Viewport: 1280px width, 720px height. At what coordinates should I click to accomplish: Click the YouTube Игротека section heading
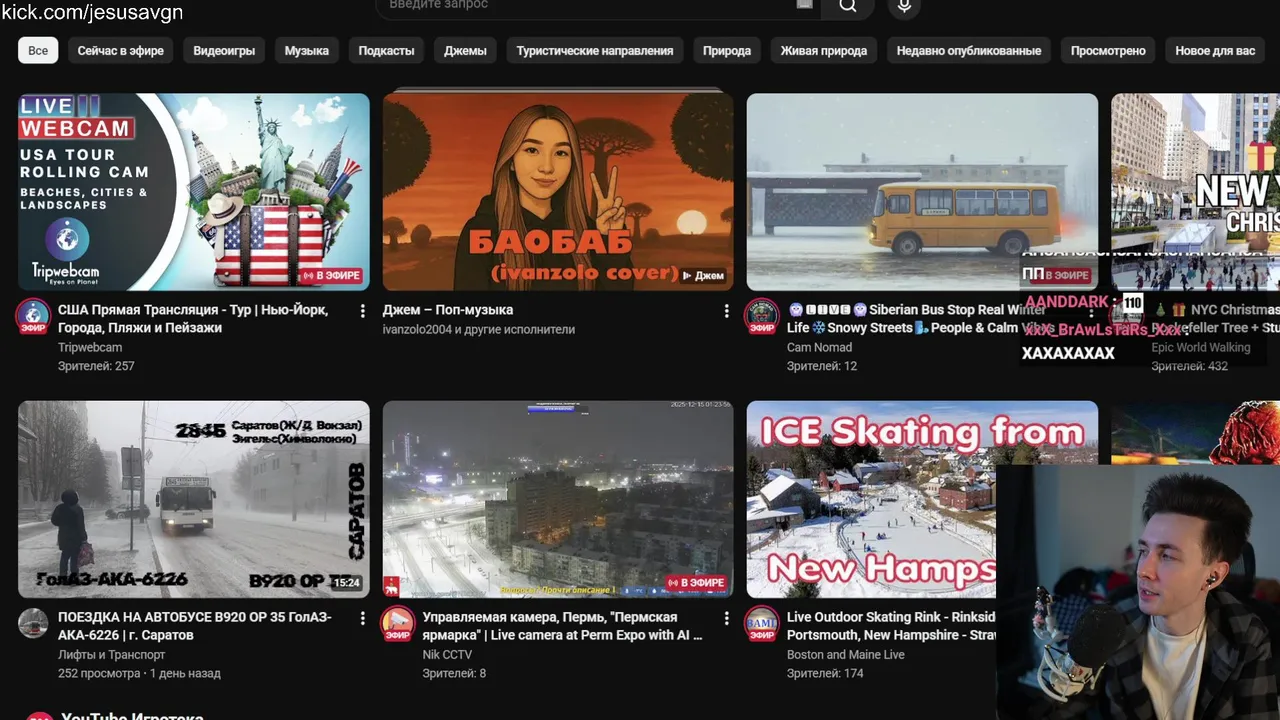pyautogui.click(x=132, y=716)
